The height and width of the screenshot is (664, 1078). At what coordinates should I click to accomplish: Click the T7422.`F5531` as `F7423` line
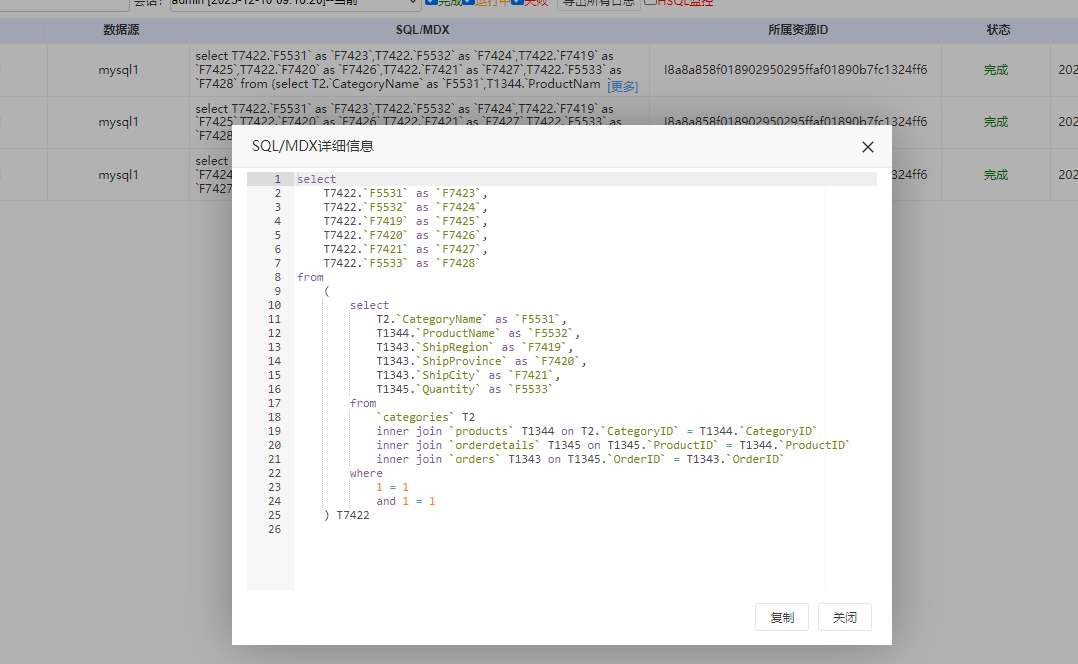pos(406,193)
